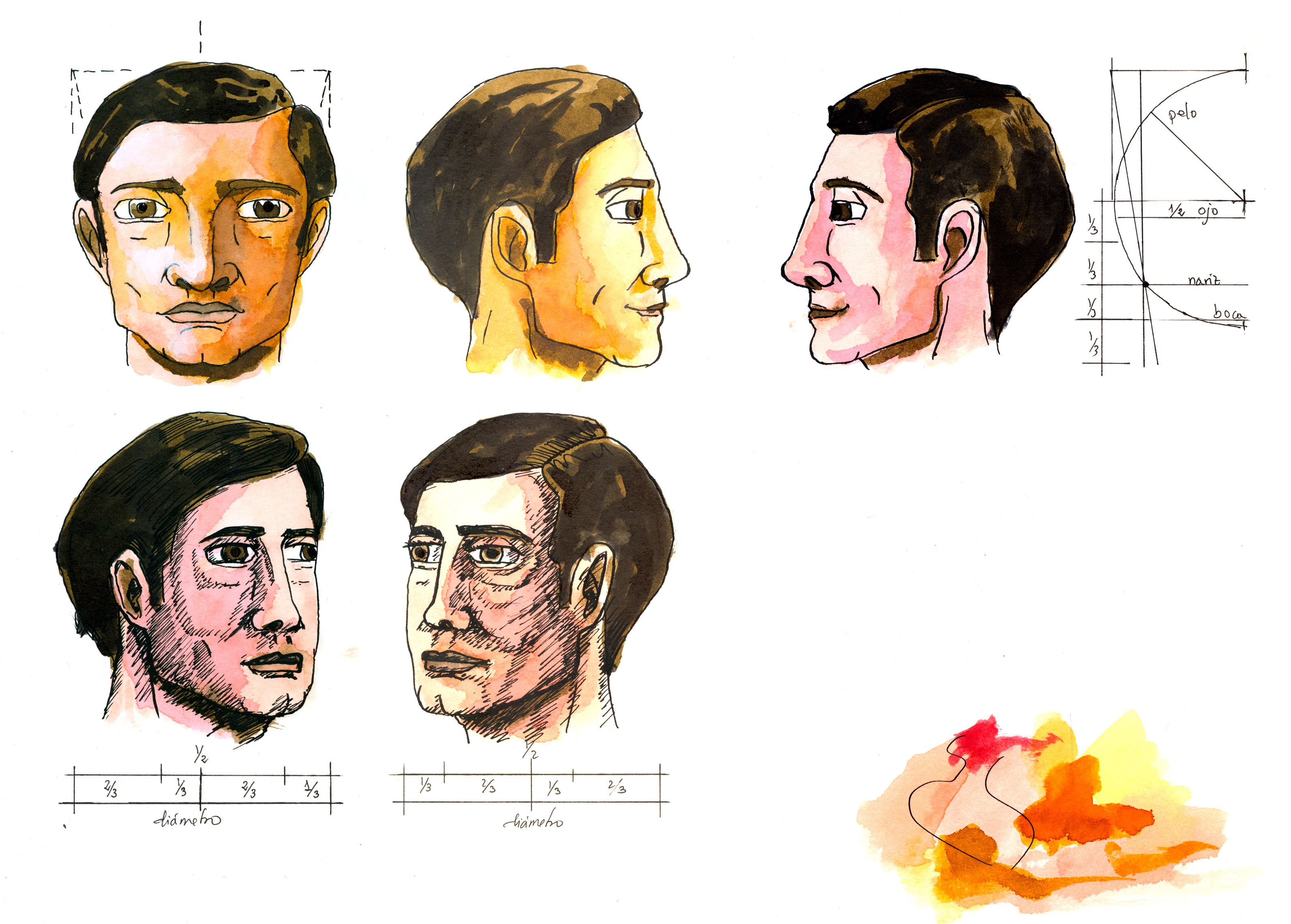Click the handwritten 'pelo' label
Viewport: 1291px width, 924px height.
coord(1182,114)
